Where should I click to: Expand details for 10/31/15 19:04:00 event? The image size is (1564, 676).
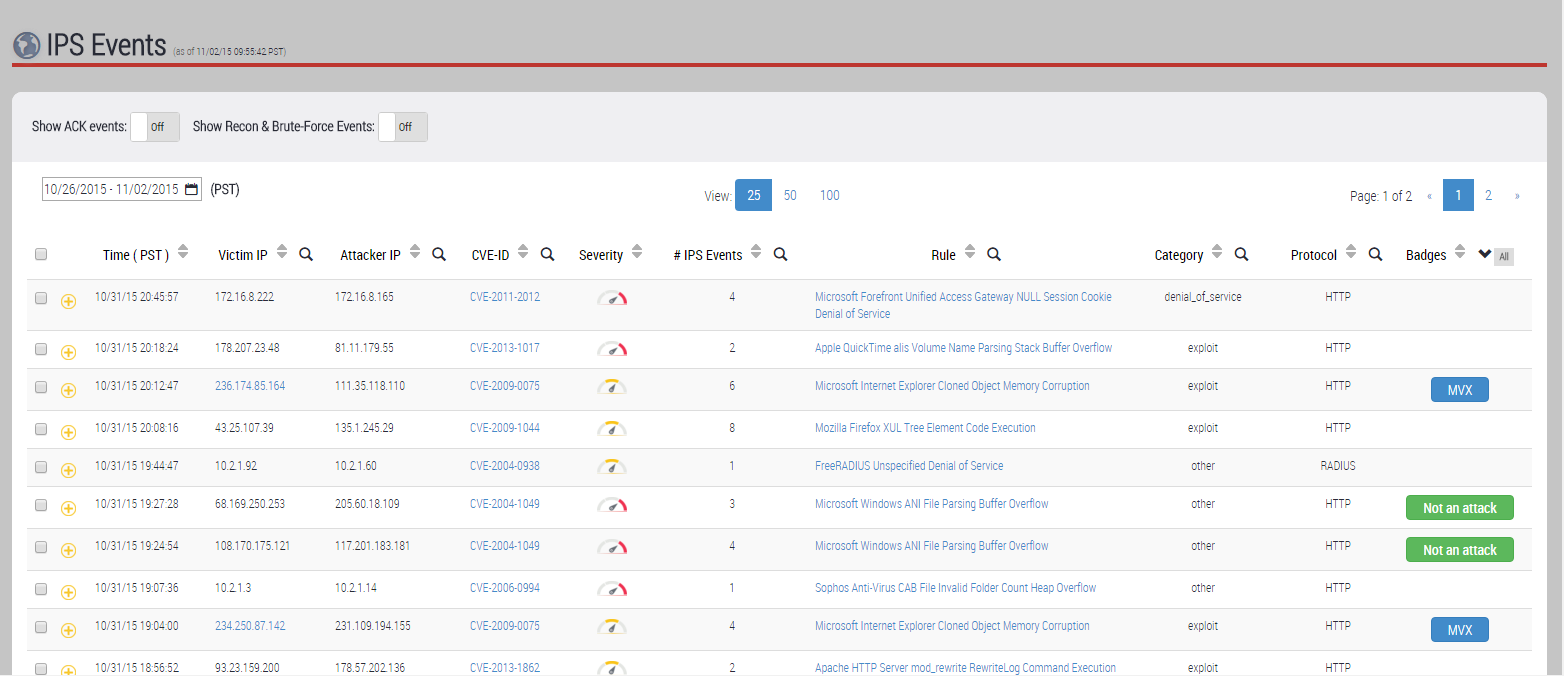click(x=69, y=630)
